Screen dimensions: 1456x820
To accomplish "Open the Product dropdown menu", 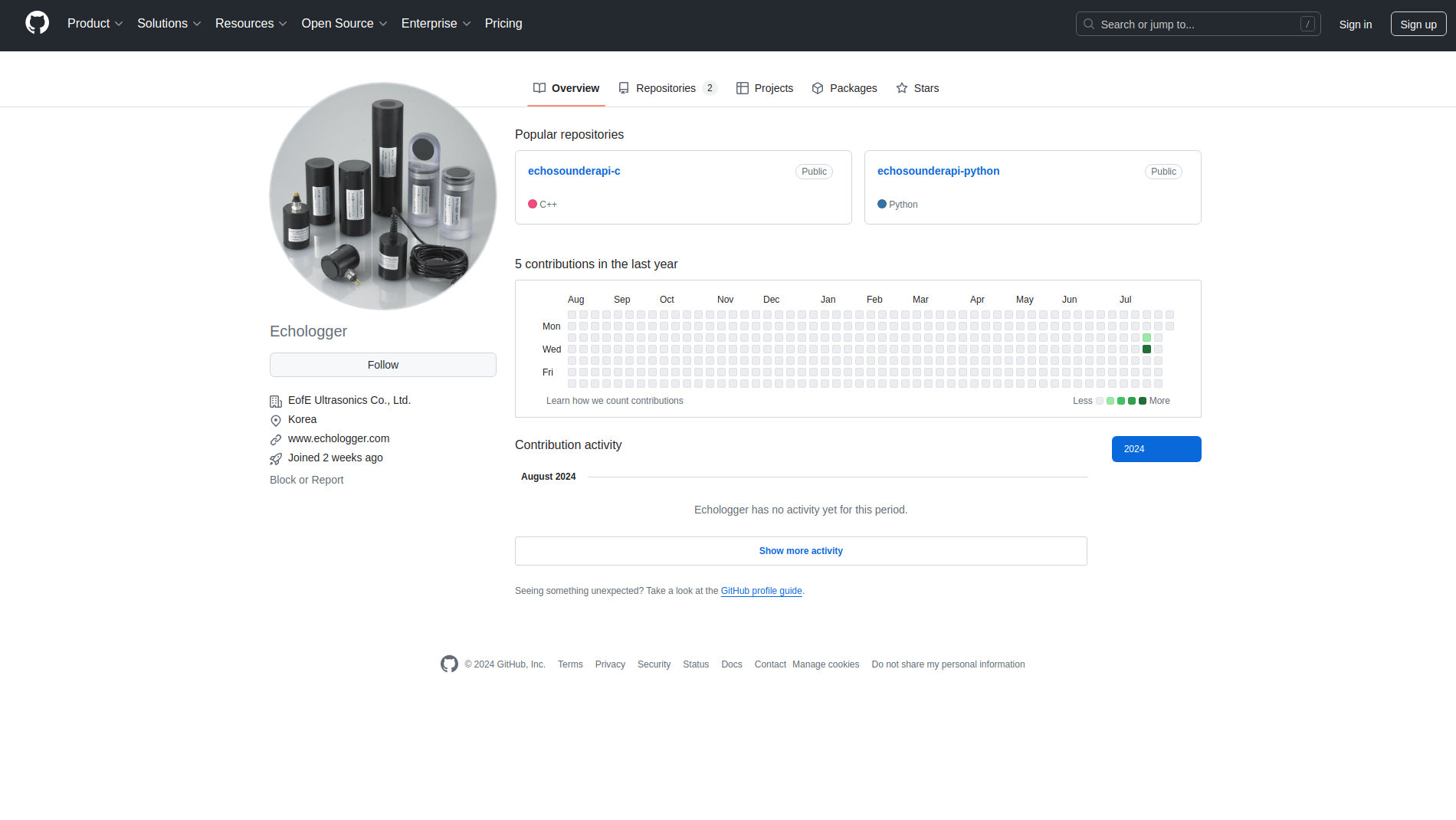I will pos(95,24).
